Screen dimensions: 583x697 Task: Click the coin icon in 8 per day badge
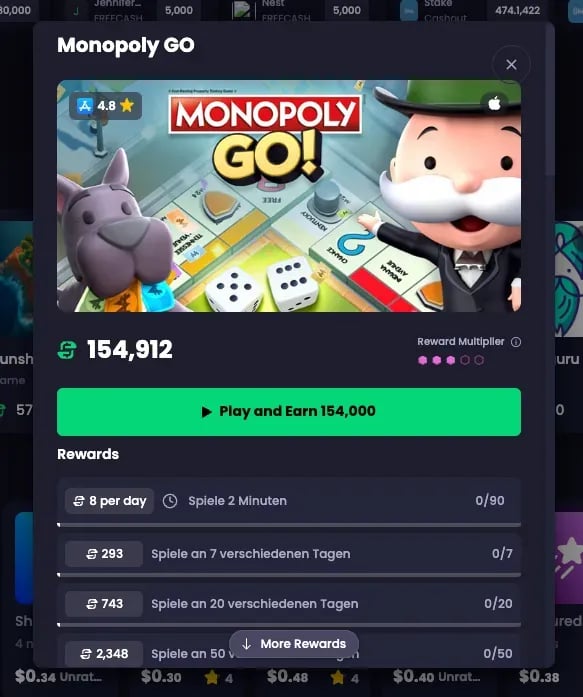[x=79, y=501]
